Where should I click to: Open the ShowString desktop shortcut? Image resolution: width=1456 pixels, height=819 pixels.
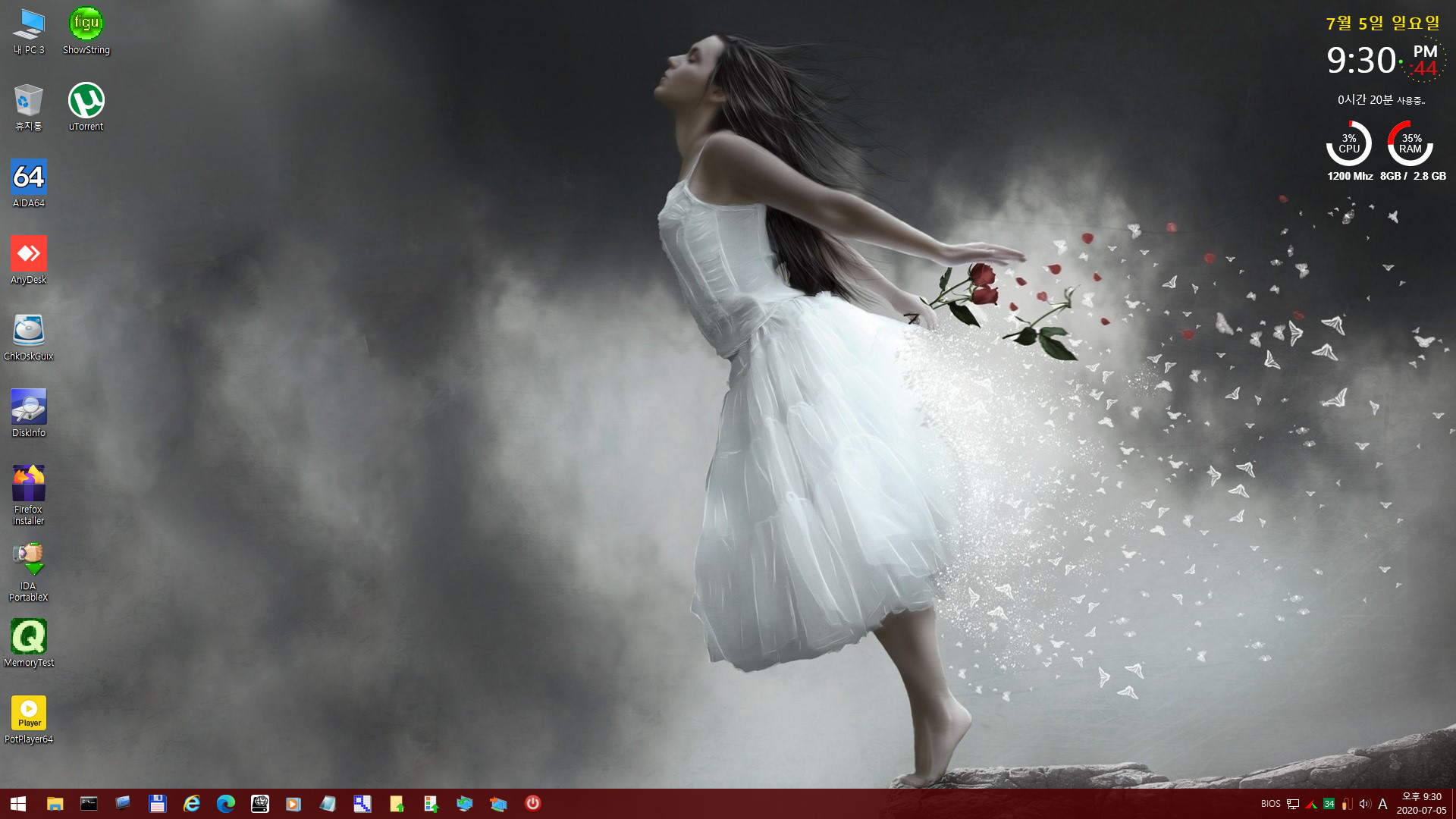click(x=86, y=32)
